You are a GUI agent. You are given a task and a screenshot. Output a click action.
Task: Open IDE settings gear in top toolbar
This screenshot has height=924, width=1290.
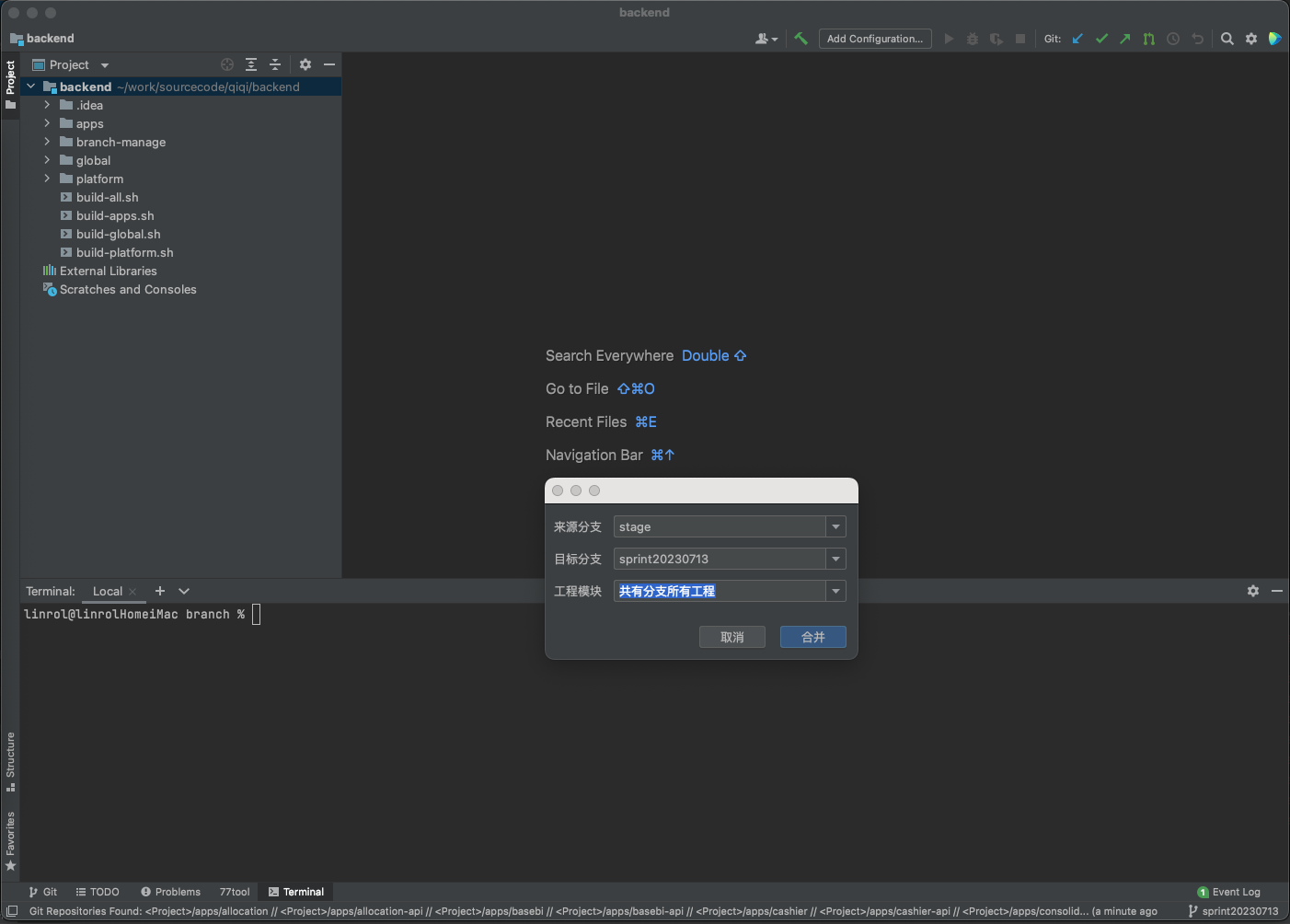pyautogui.click(x=1251, y=39)
